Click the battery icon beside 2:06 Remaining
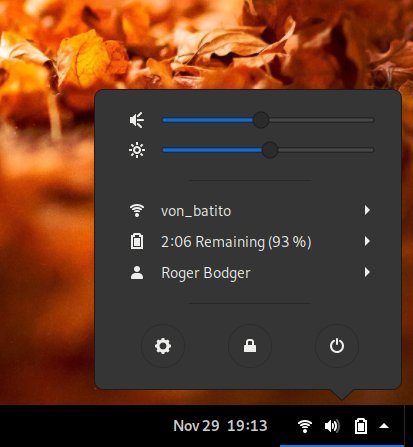The width and height of the screenshot is (413, 447). pos(137,241)
